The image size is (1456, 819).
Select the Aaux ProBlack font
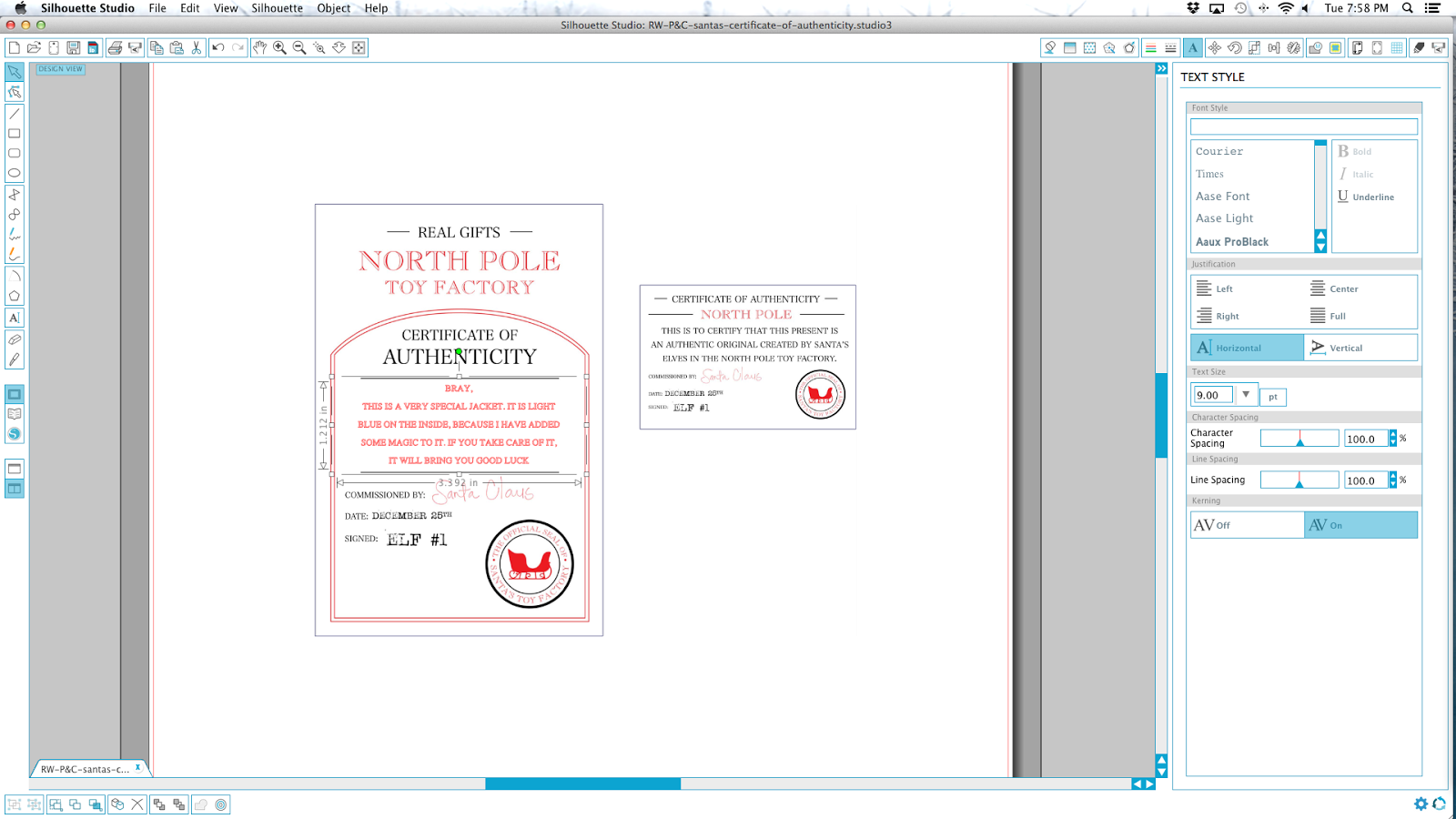[x=1231, y=241]
